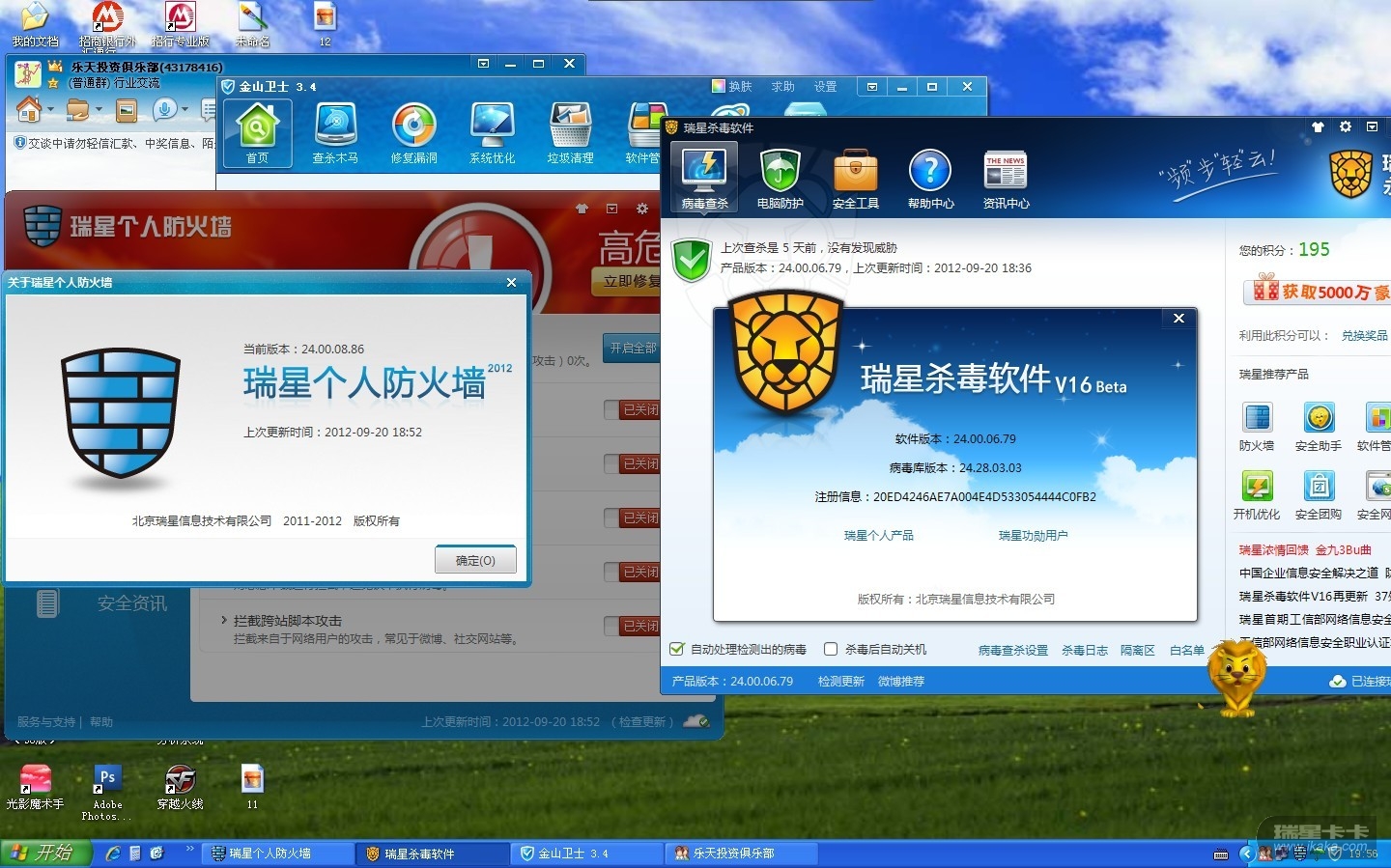The image size is (1391, 868).
Task: Select the Adobe Photoshop desktop icon
Action: coord(107,792)
